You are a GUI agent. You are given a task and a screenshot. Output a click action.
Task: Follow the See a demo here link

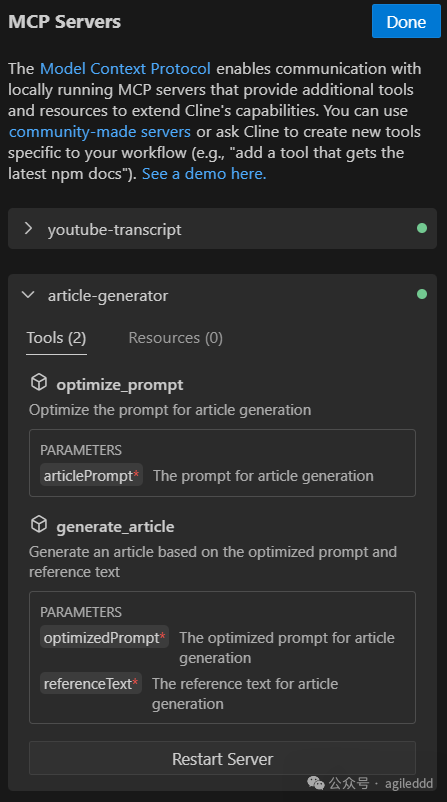[x=204, y=174]
